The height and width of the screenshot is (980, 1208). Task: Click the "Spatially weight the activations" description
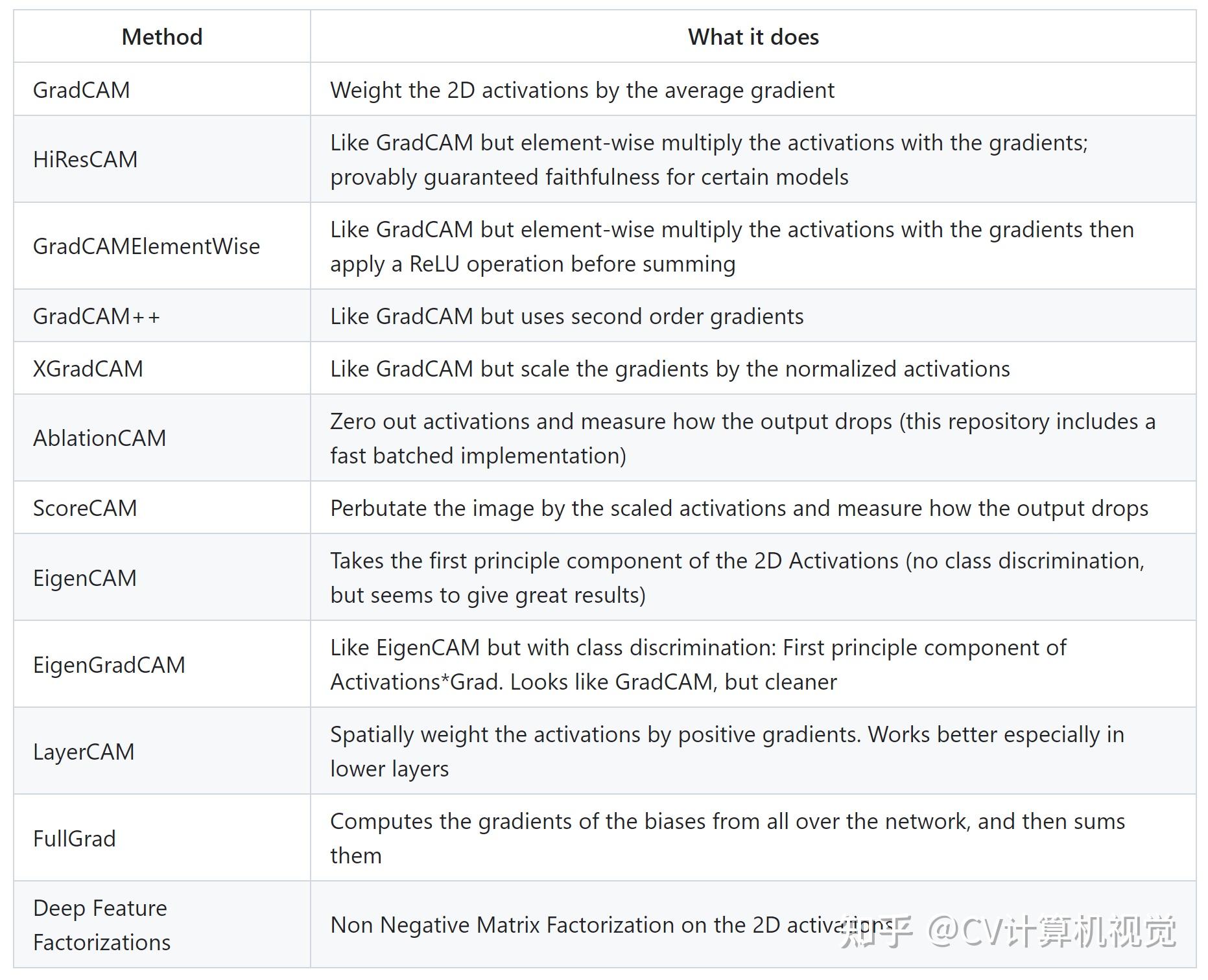pyautogui.click(x=727, y=735)
